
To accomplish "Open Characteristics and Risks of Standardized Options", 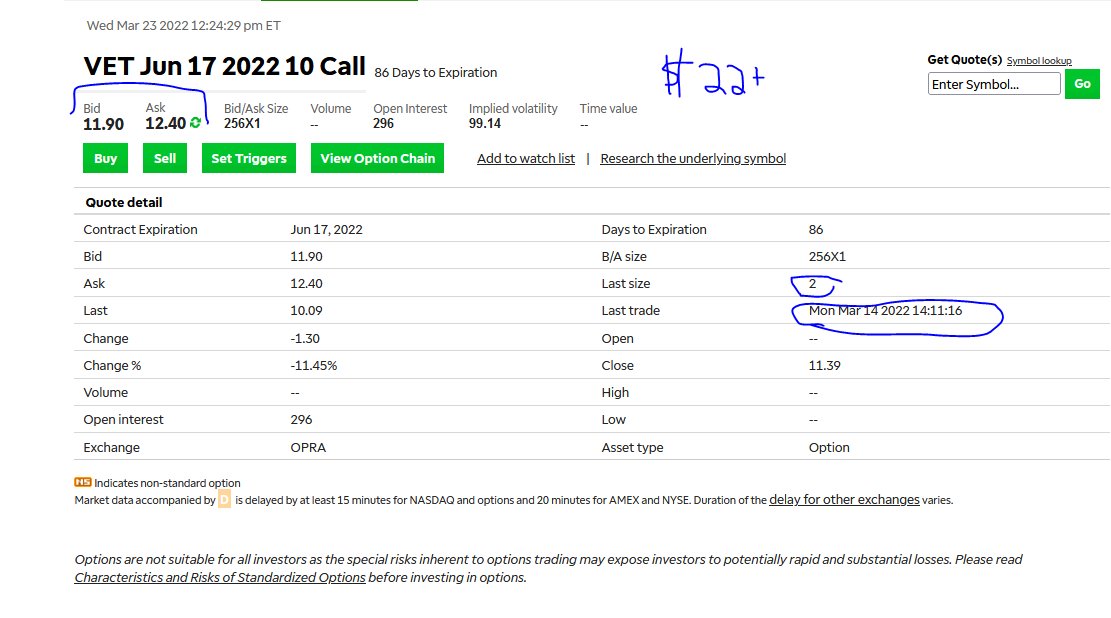I will pos(220,578).
